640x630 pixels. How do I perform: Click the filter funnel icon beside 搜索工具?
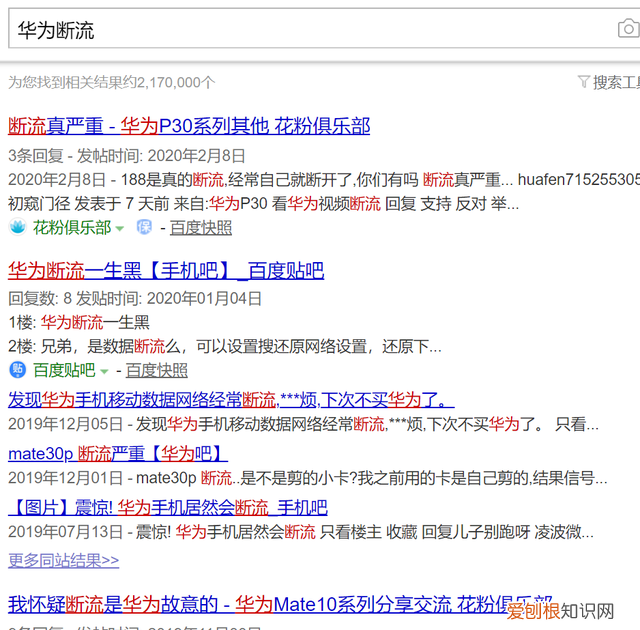pyautogui.click(x=584, y=82)
